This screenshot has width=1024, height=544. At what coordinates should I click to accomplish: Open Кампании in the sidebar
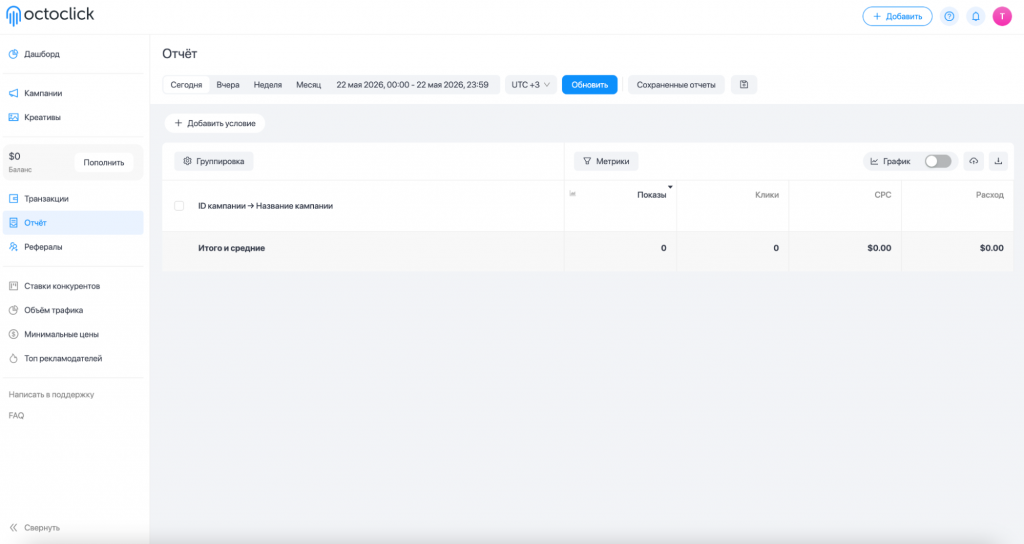coord(73,93)
